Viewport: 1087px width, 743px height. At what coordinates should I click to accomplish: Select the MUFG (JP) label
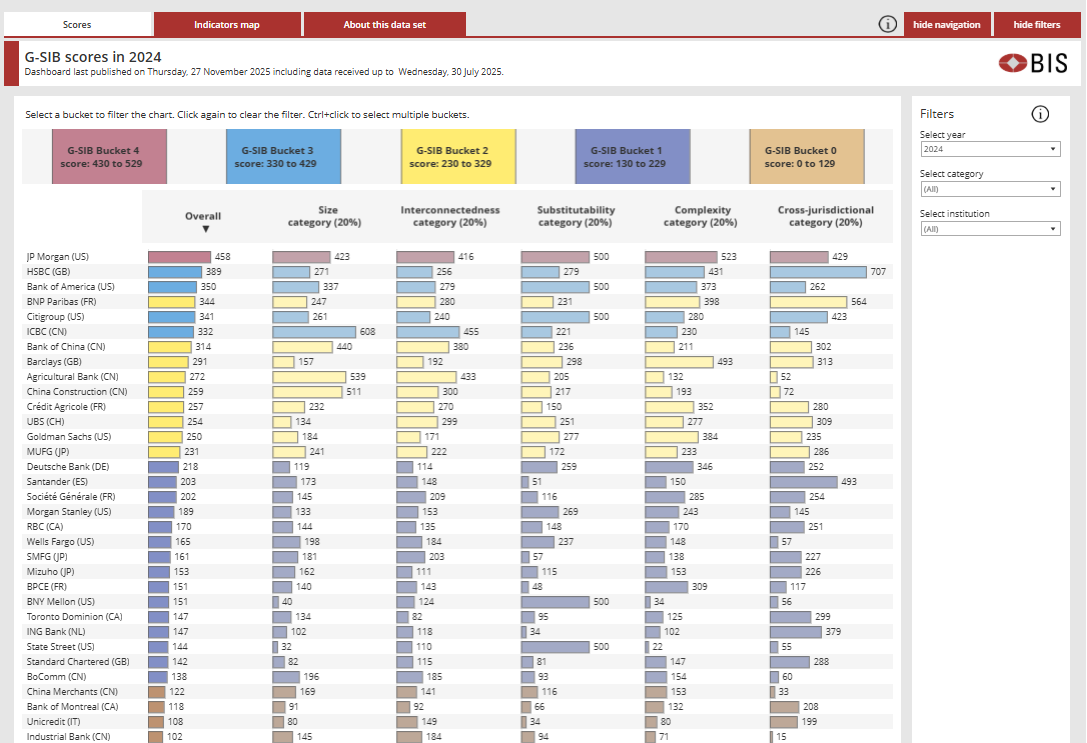click(48, 452)
